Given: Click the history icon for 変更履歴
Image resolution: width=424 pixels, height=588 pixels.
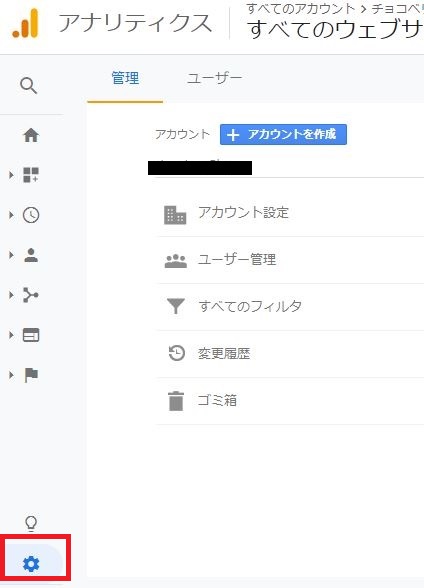Looking at the screenshot, I should tap(176, 353).
